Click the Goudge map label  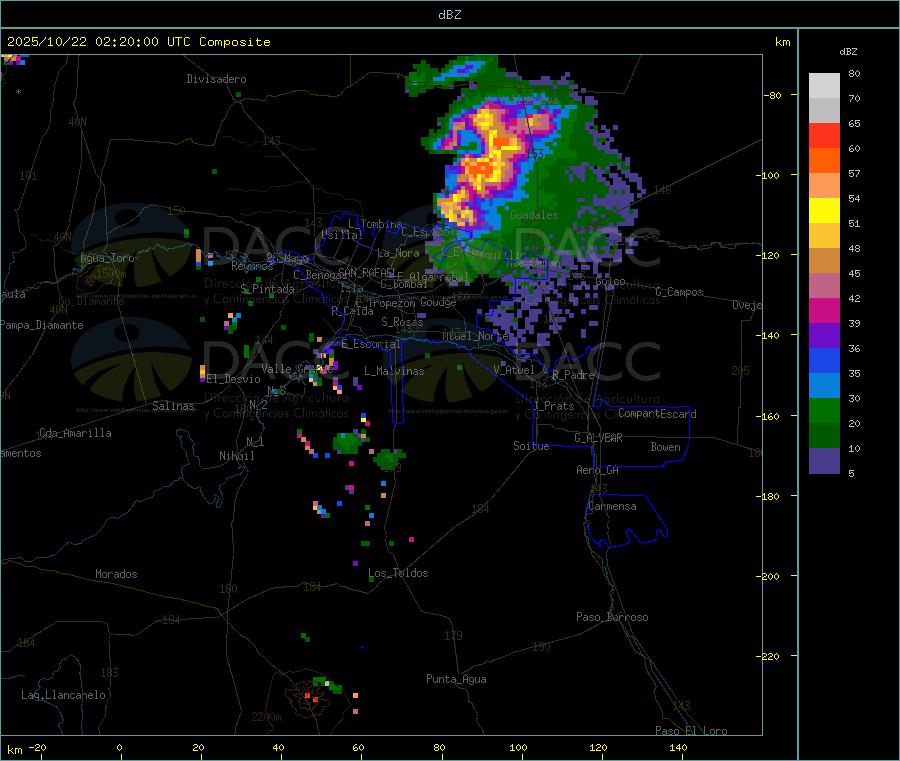(438, 302)
